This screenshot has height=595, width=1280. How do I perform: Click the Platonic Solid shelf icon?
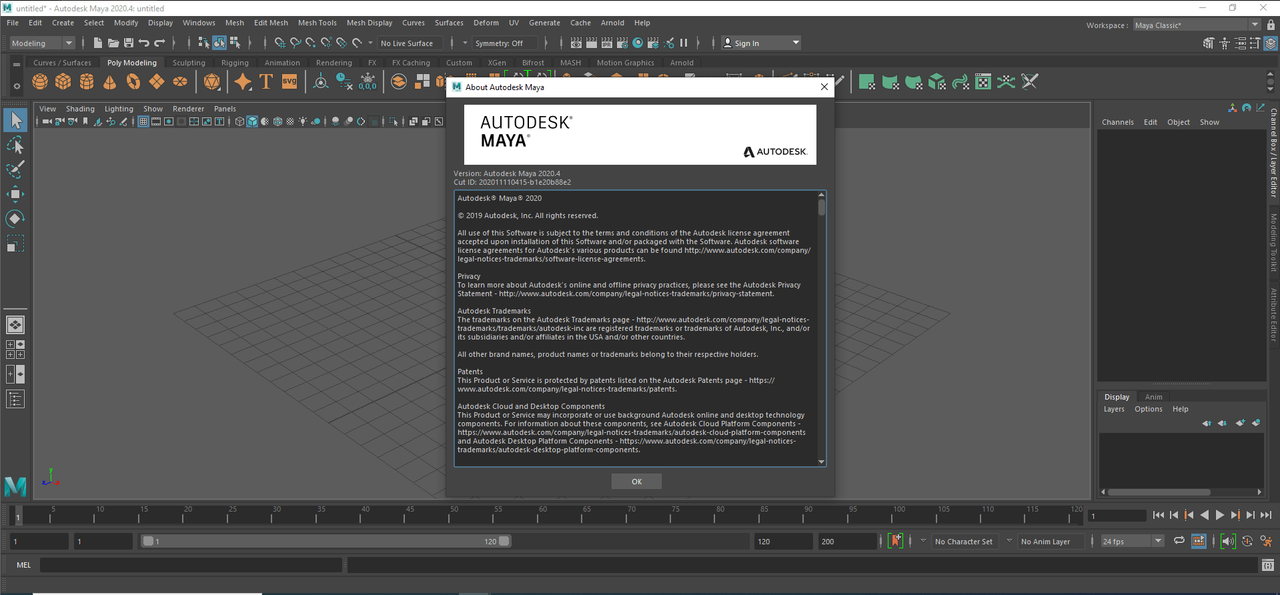click(x=212, y=81)
